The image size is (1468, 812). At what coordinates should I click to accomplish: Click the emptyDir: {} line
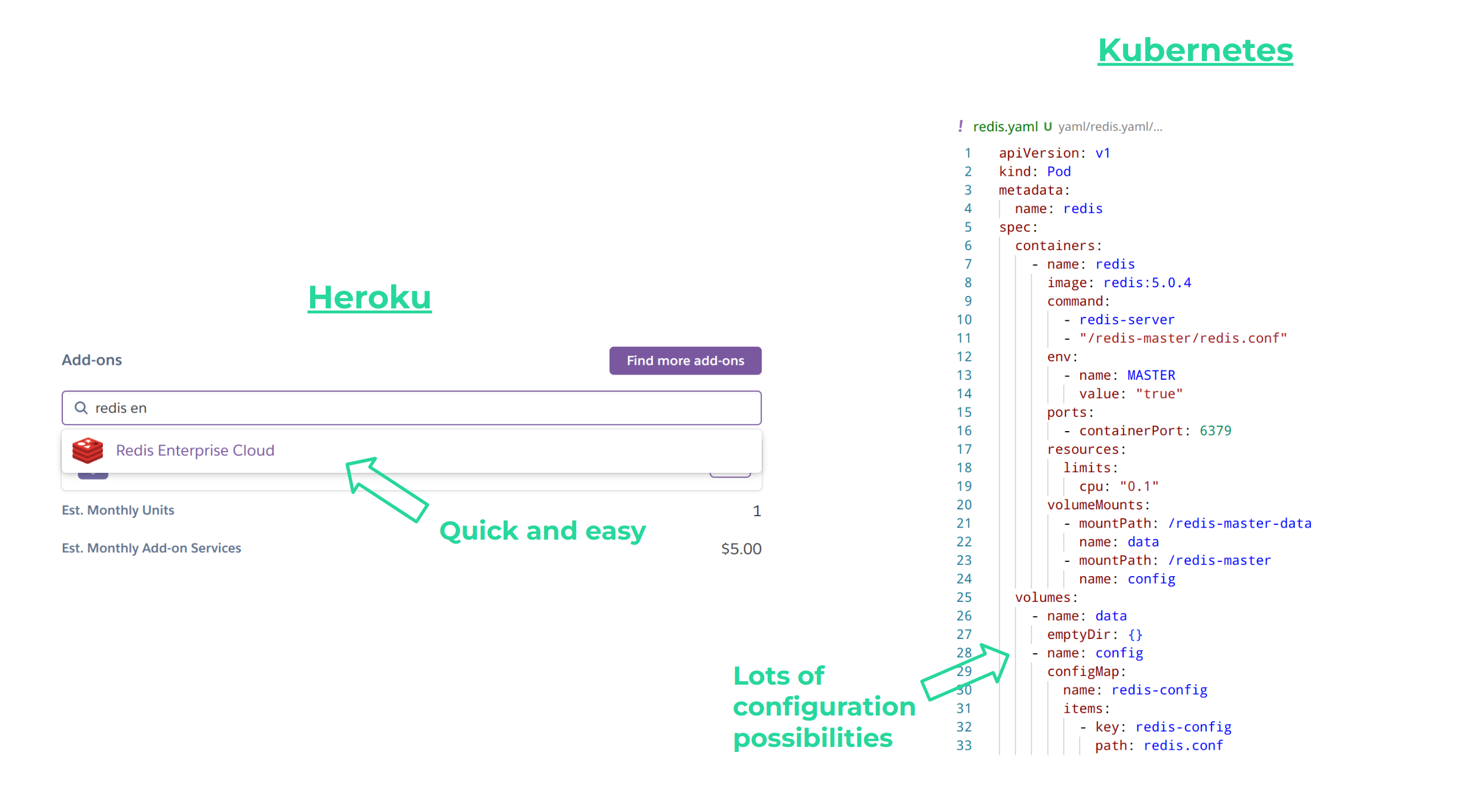[x=1095, y=634]
